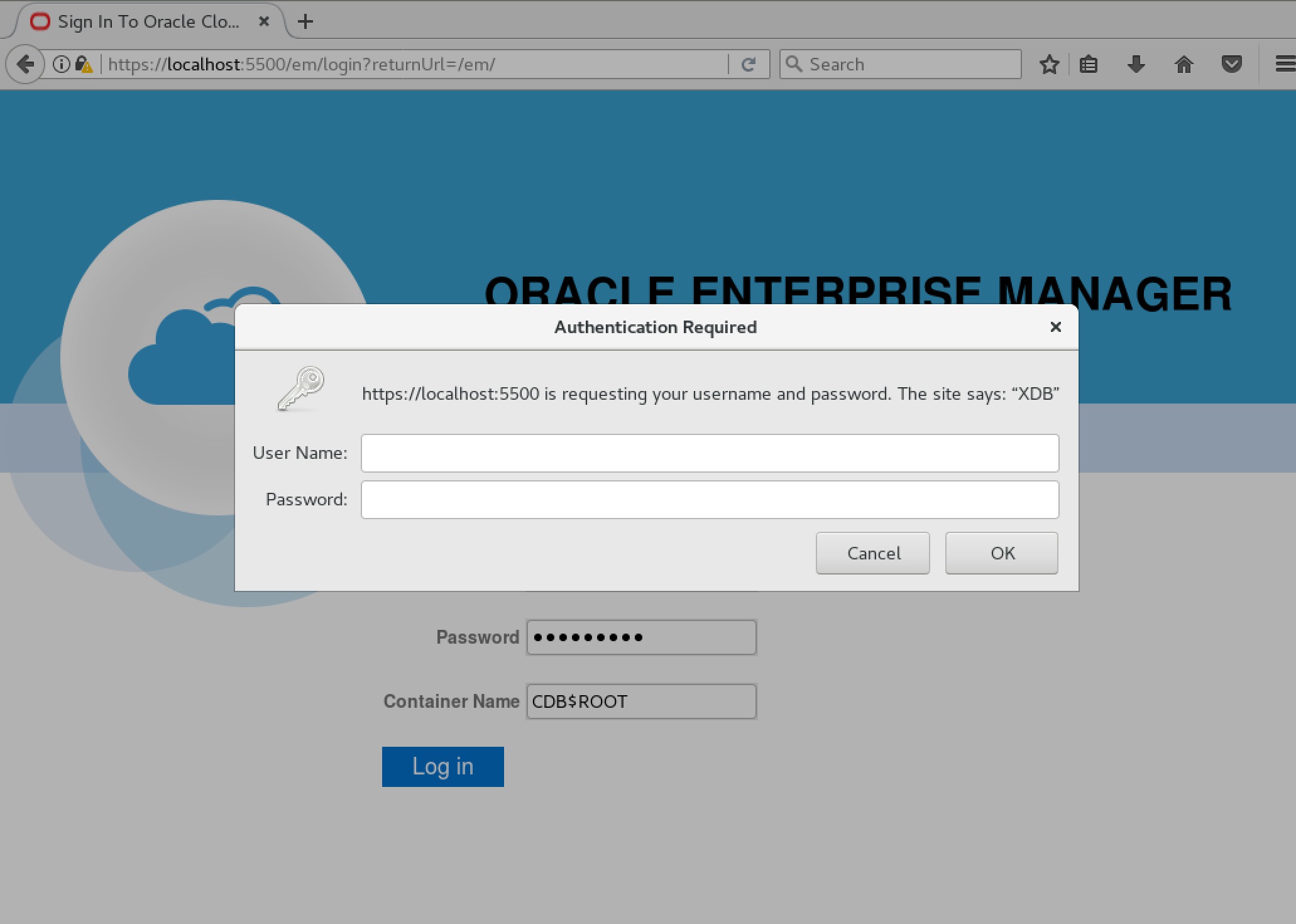The height and width of the screenshot is (924, 1296).
Task: Open a new tab with plus button
Action: (x=305, y=21)
